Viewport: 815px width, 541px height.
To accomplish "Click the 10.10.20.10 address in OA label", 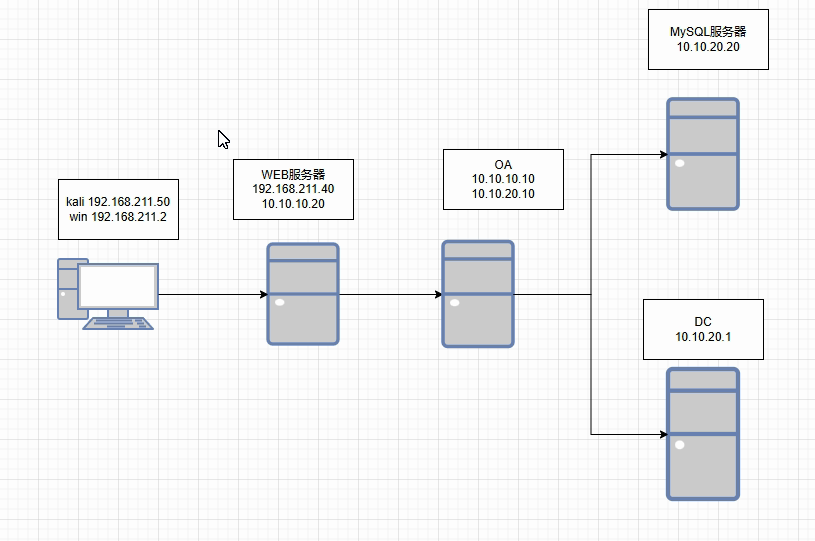I will 503,194.
